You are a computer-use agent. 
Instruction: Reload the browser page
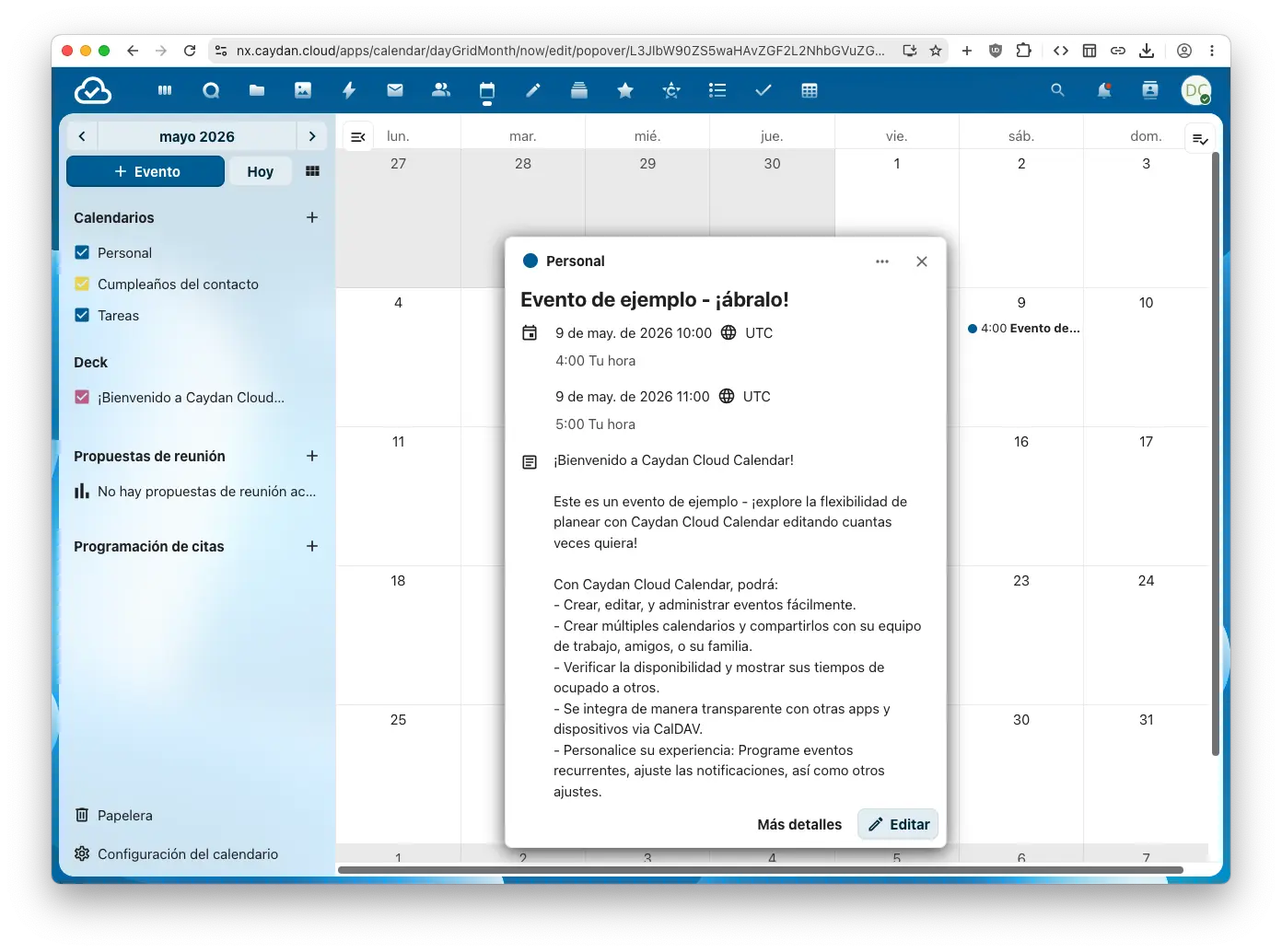pos(190,51)
